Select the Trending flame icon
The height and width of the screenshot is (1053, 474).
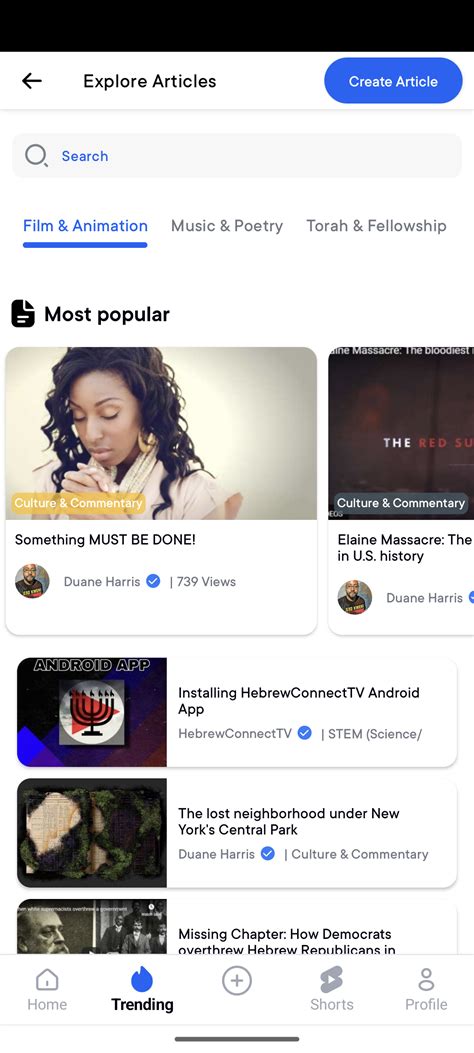click(x=142, y=979)
